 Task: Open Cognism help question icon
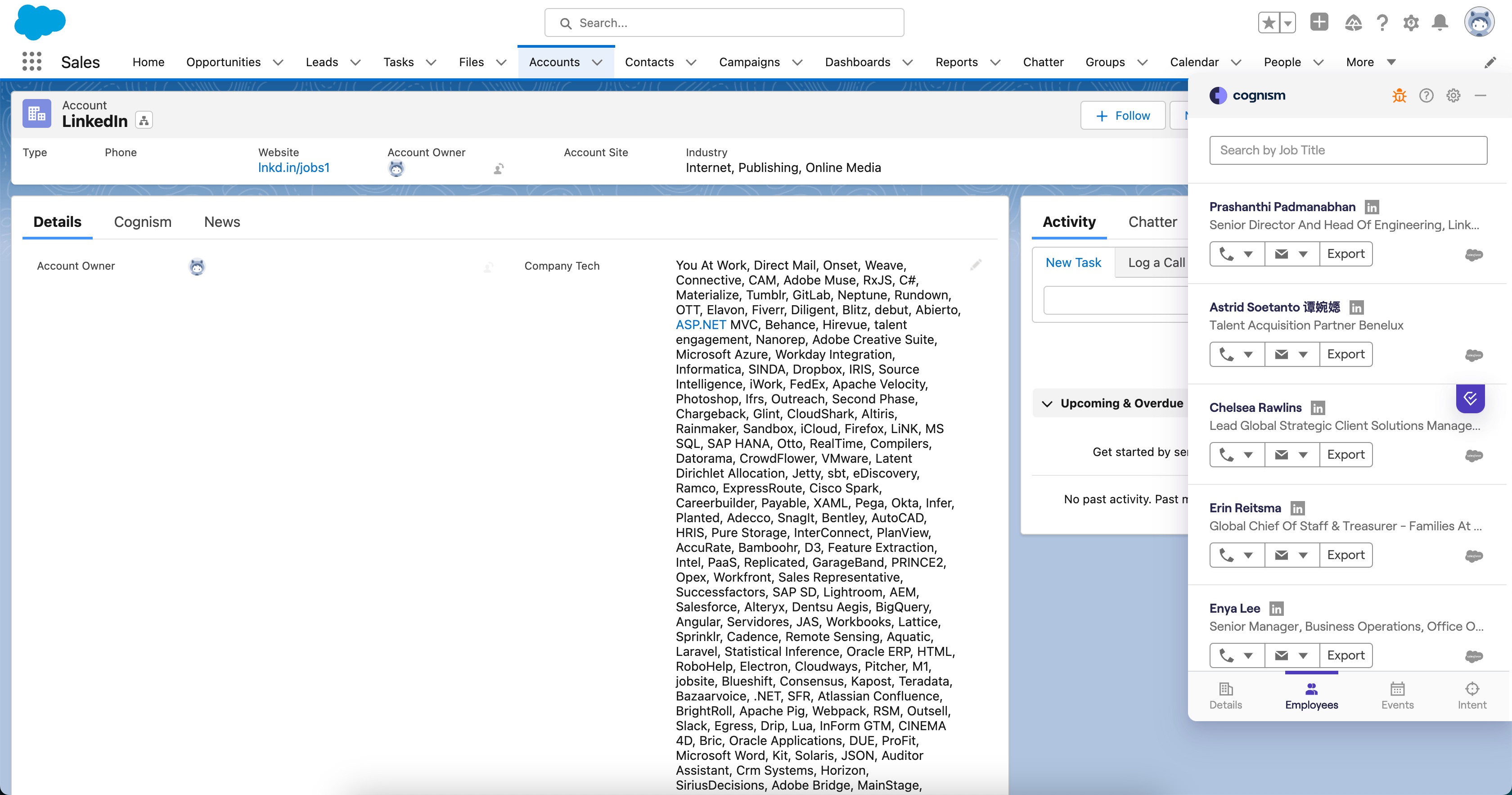(1426, 95)
